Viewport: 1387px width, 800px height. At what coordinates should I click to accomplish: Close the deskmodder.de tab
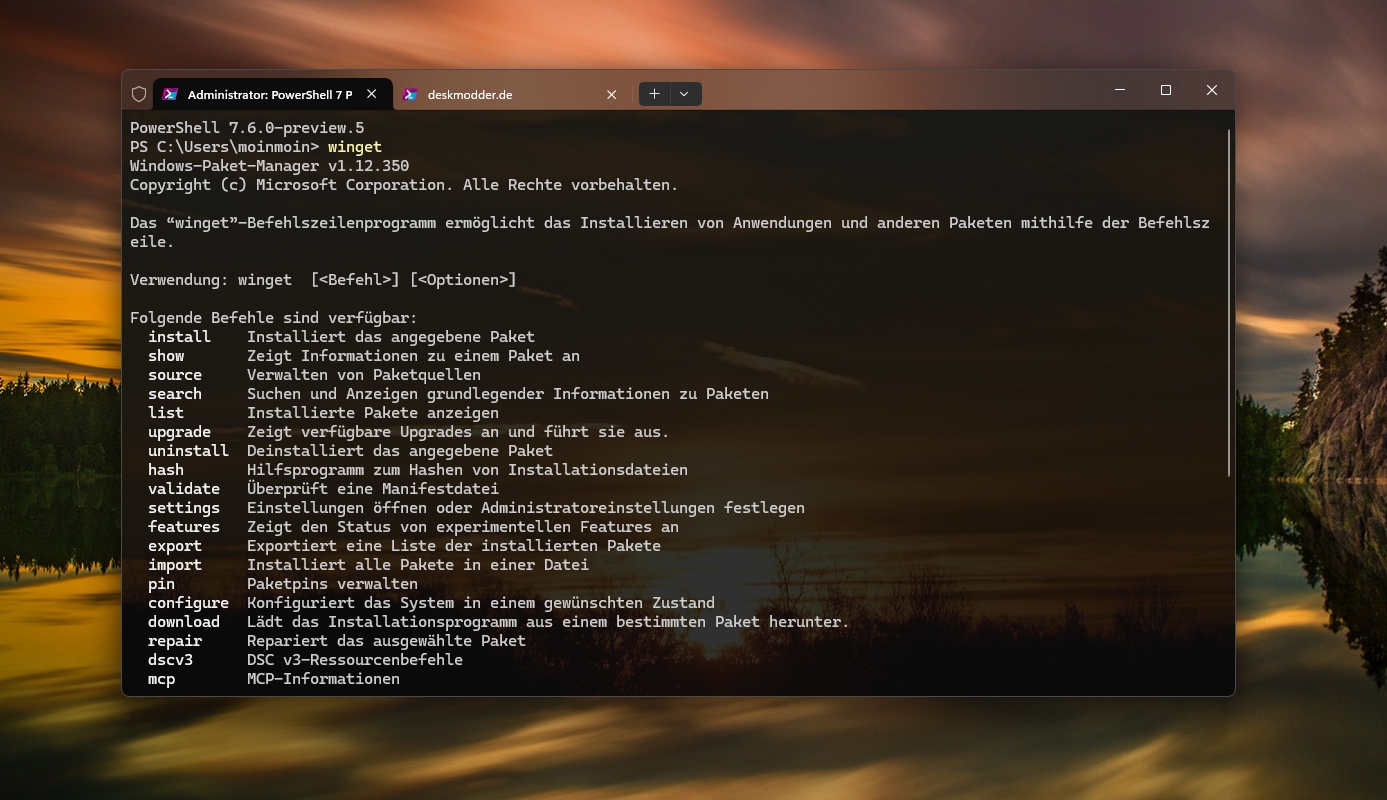click(611, 94)
